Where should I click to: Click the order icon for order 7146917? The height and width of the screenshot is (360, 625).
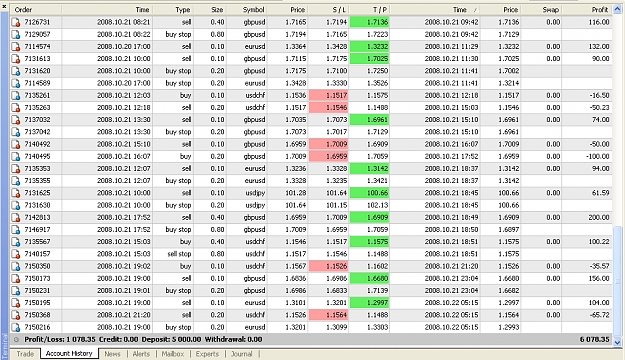pos(16,230)
